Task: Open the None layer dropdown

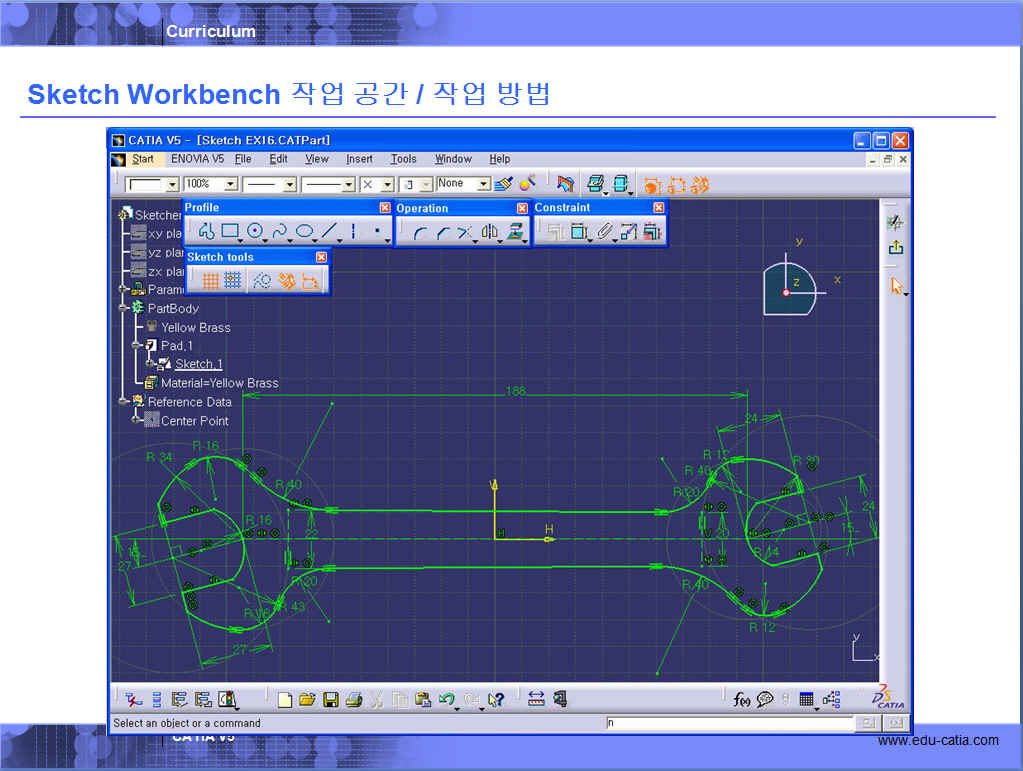Action: pos(484,184)
